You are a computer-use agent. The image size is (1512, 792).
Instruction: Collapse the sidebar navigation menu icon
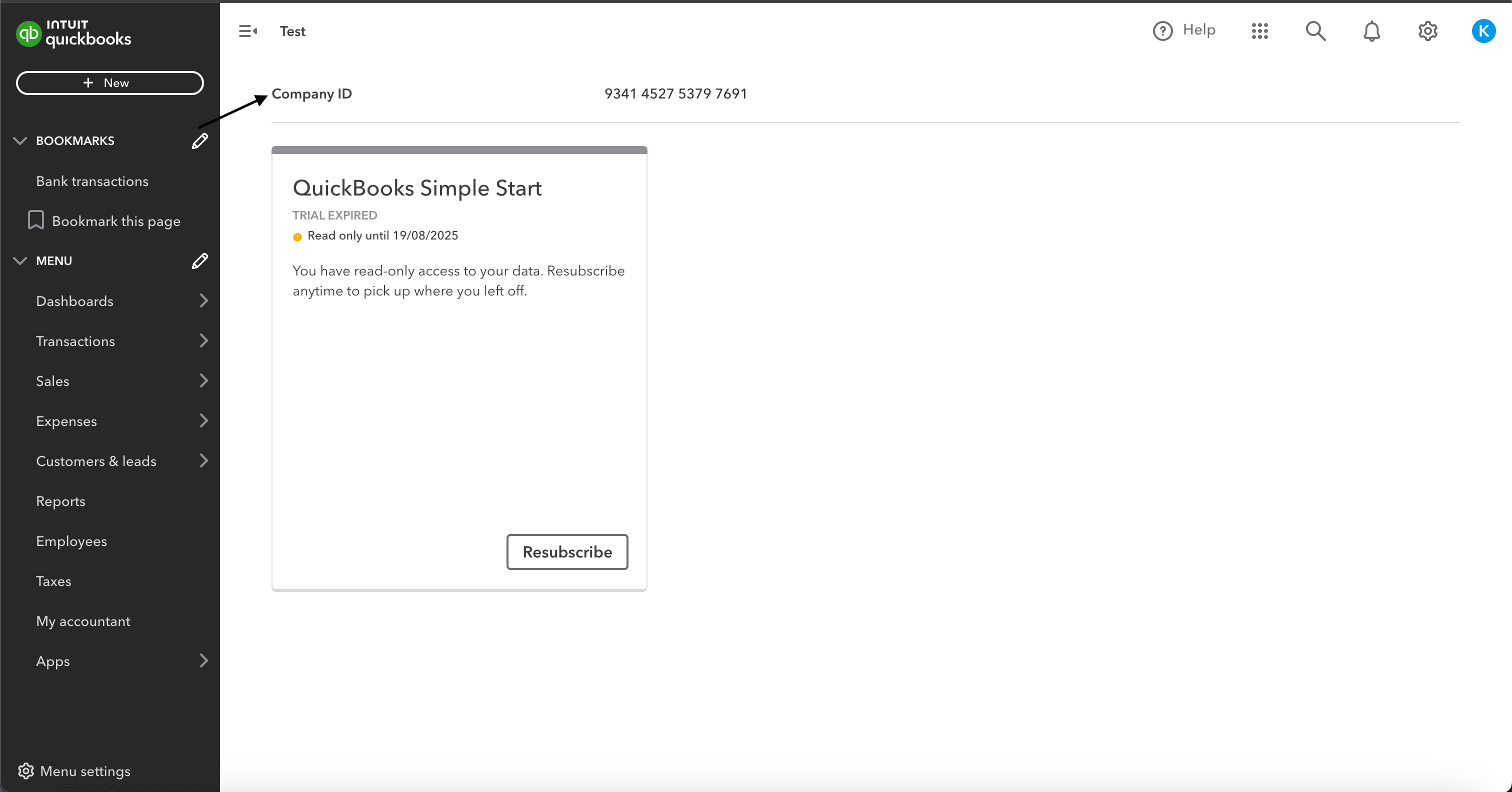tap(247, 31)
